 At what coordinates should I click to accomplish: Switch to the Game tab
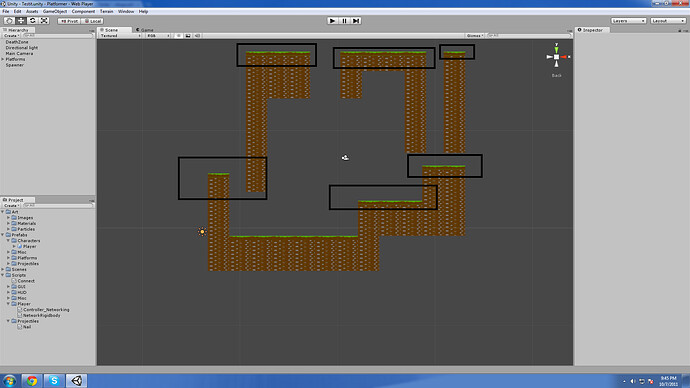[145, 30]
